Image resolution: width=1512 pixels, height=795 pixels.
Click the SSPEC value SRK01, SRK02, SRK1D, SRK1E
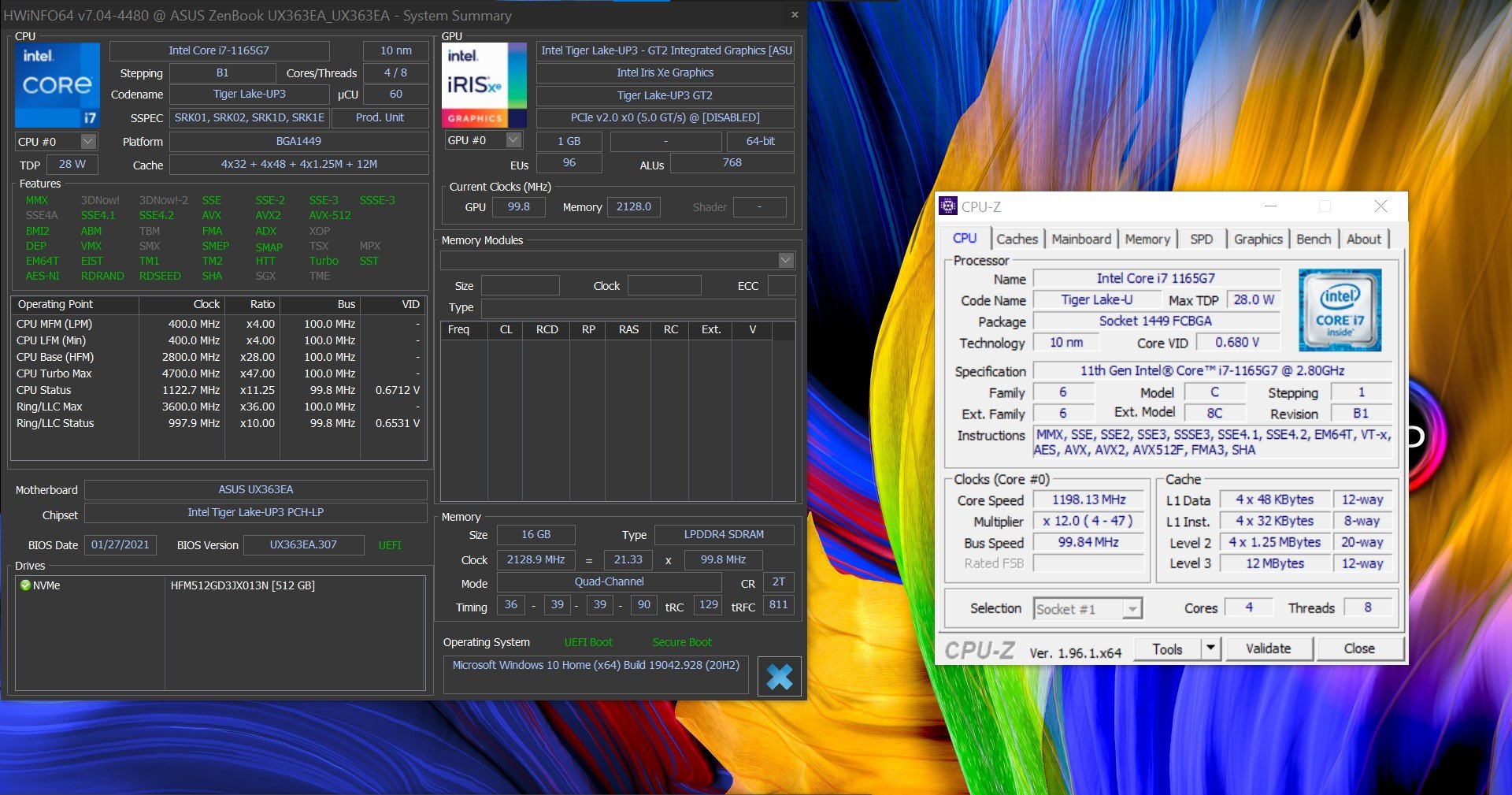pos(249,117)
